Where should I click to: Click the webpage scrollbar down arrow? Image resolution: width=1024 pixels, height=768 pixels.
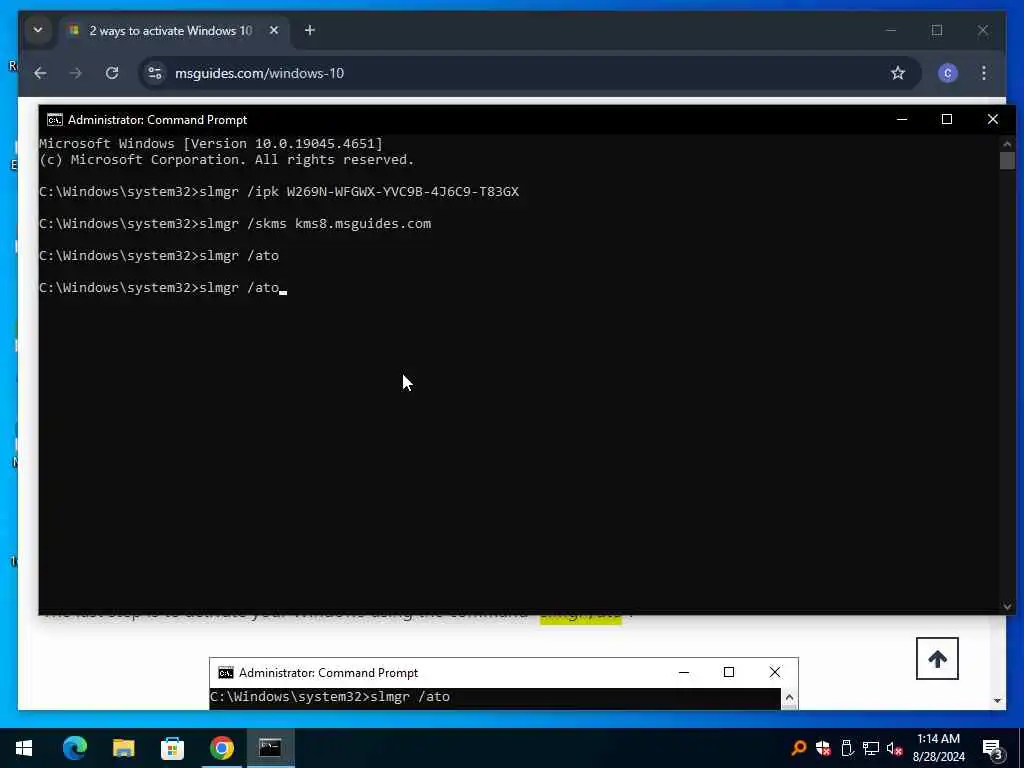[x=997, y=701]
